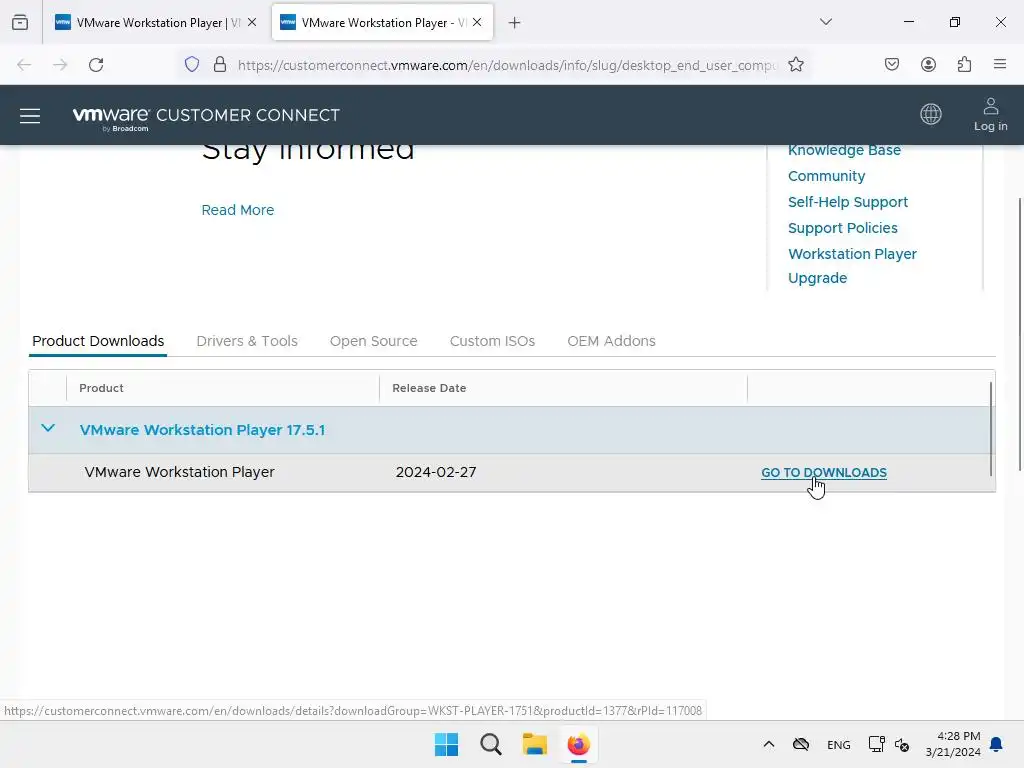The width and height of the screenshot is (1024, 768).
Task: Open the OEM Addons tab
Action: tap(611, 341)
